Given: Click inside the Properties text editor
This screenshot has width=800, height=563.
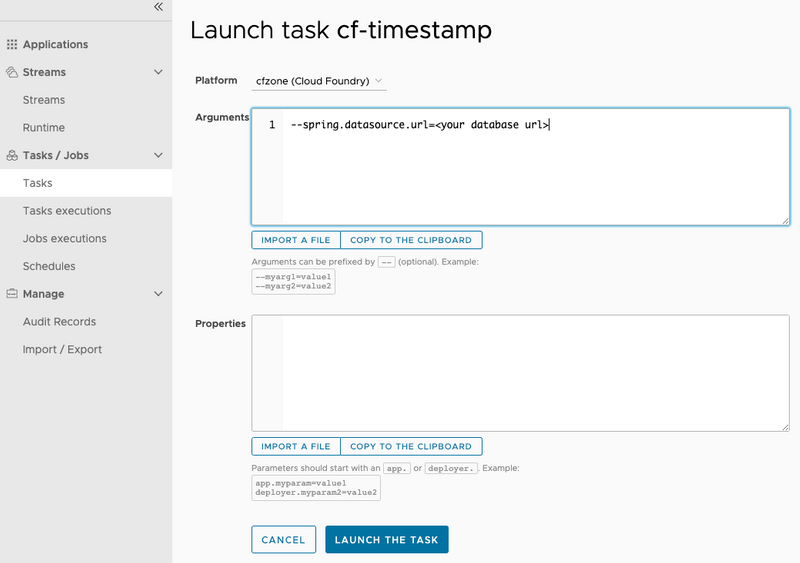Looking at the screenshot, I should 520,373.
